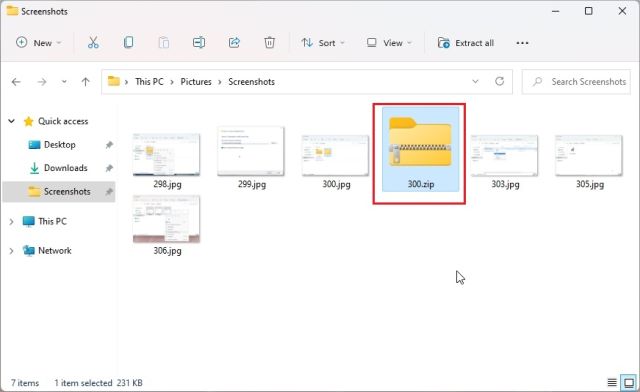Image resolution: width=640 pixels, height=392 pixels.
Task: Expand the address bar history dropdown
Action: tap(475, 81)
